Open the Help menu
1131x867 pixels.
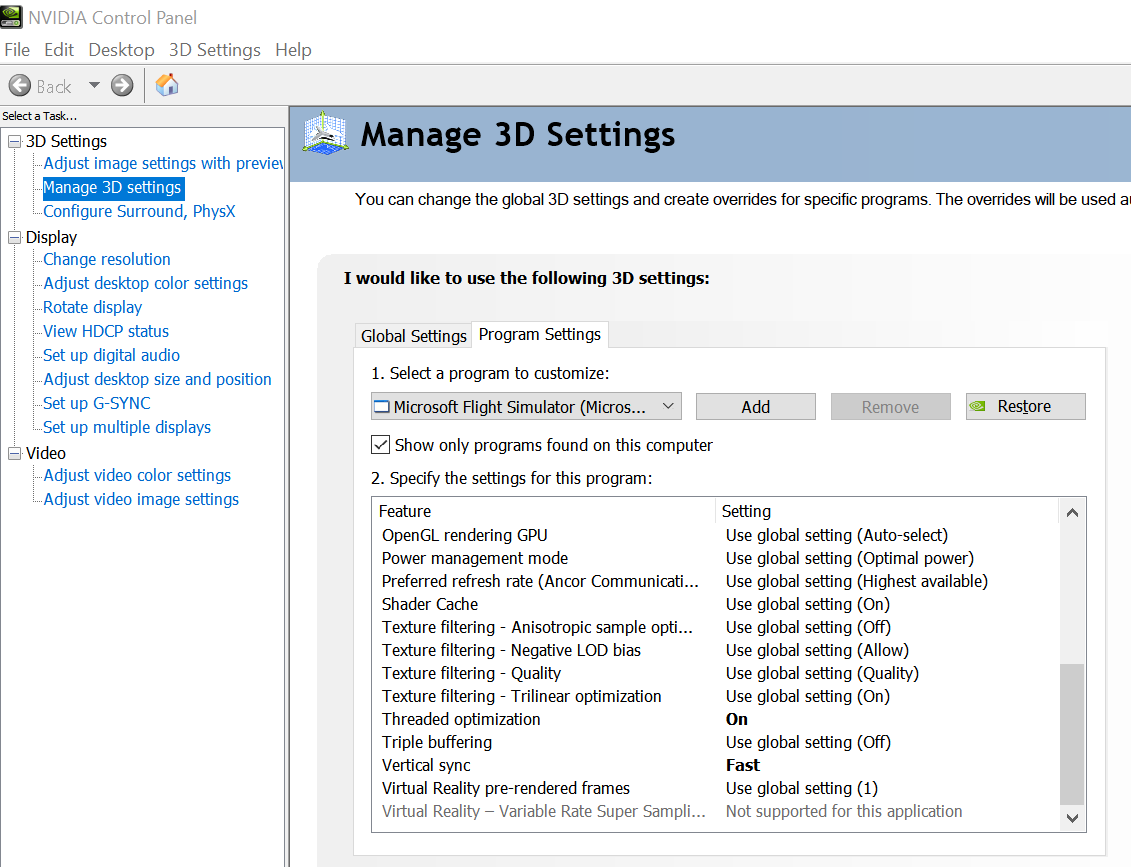pos(293,50)
